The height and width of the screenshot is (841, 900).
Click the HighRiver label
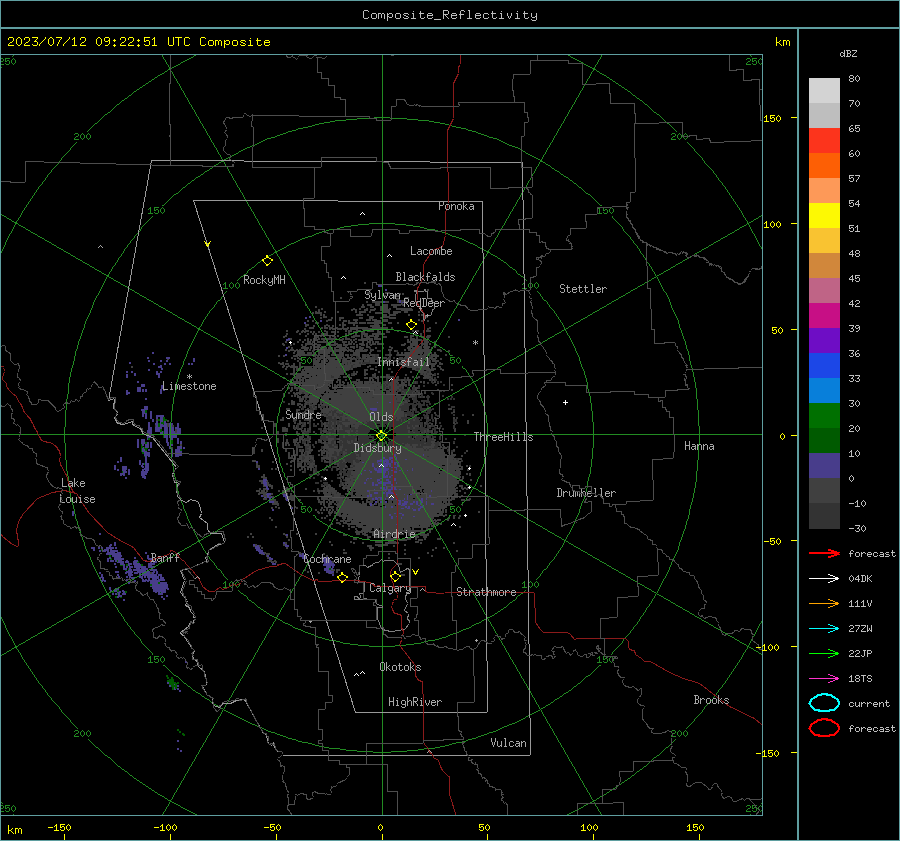pos(415,702)
